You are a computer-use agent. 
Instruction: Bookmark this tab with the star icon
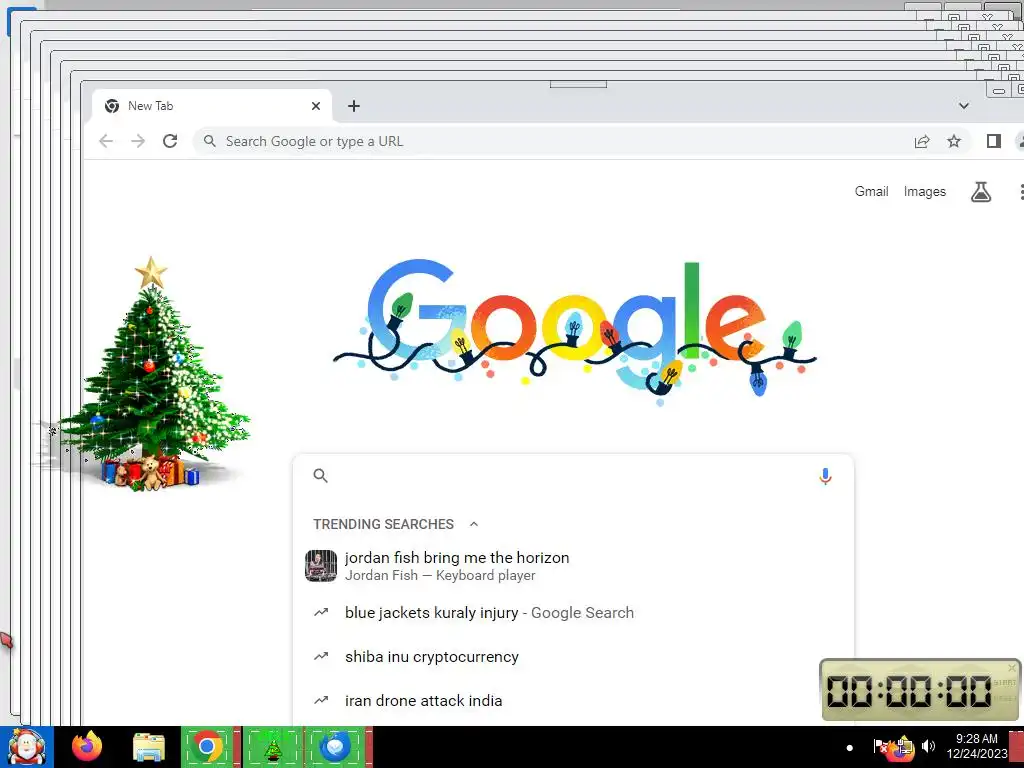(x=954, y=141)
